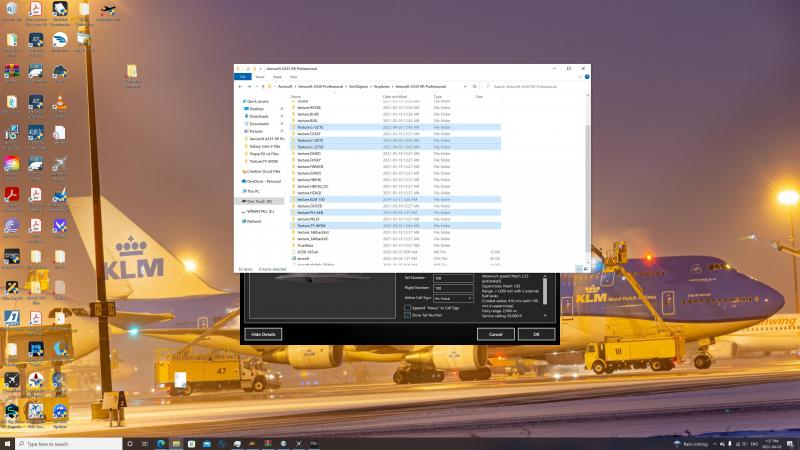Viewport: 800px width, 450px height.
Task: Launch Microsoft Edge from the taskbar
Action: pyautogui.click(x=161, y=444)
